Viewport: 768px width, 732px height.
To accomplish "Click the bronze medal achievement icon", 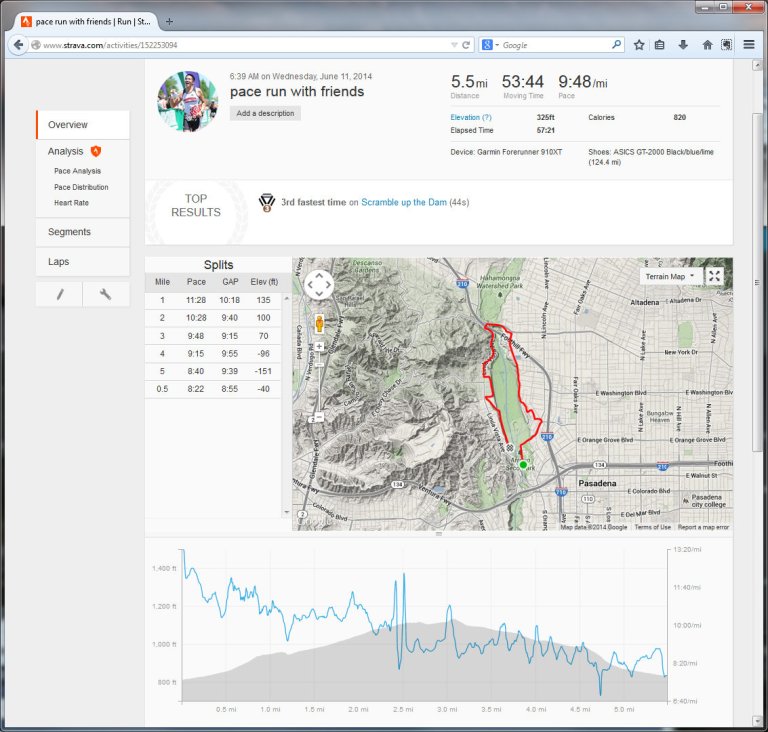I will click(x=267, y=202).
